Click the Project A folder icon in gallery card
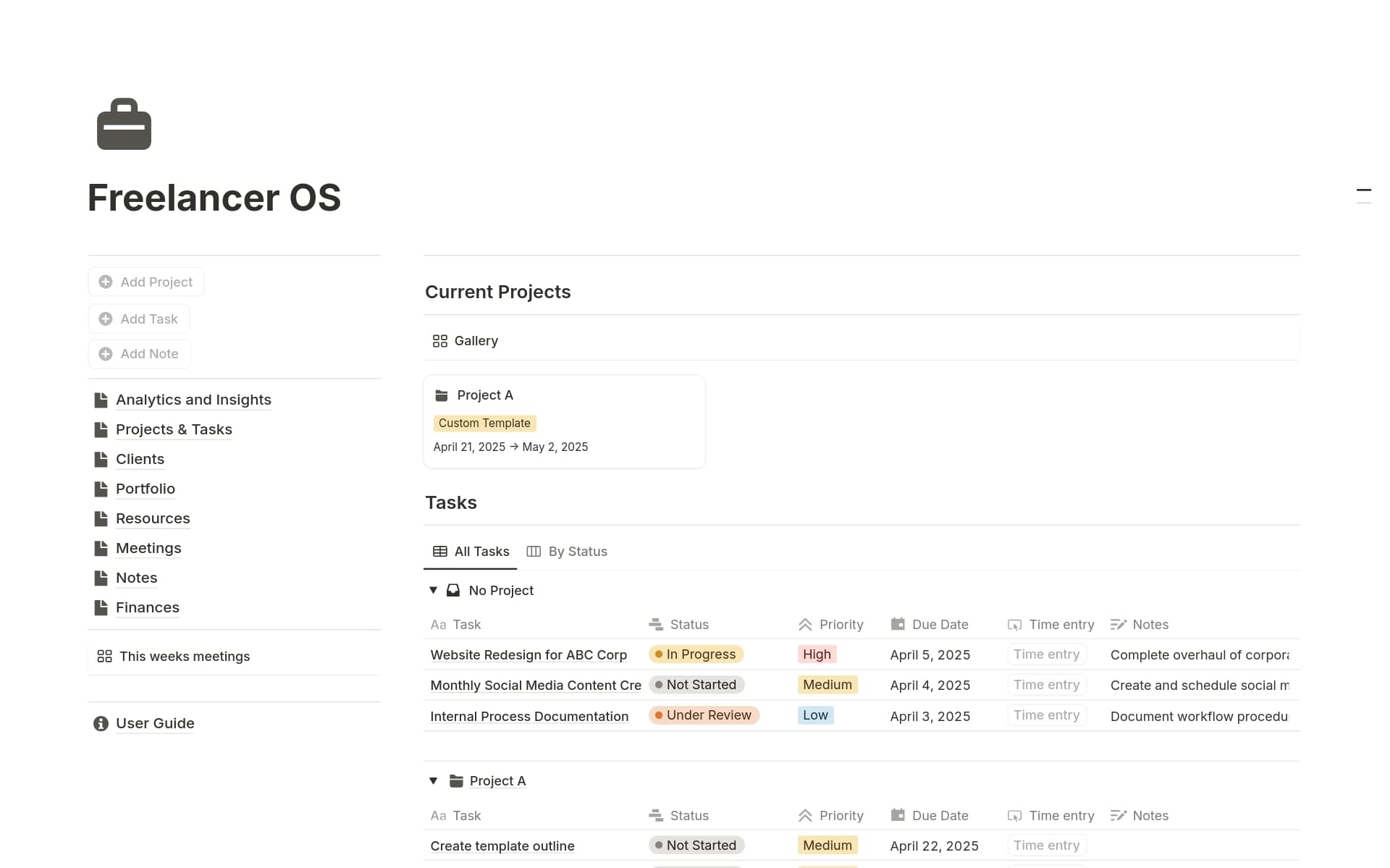1390x868 pixels. pyautogui.click(x=441, y=395)
